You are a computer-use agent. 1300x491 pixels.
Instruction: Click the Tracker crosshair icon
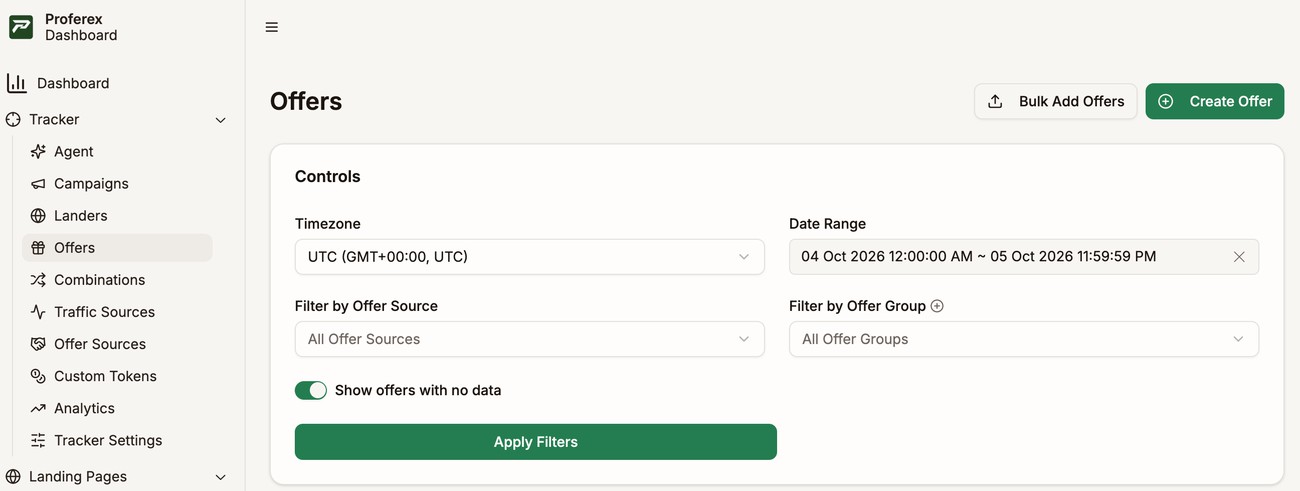(x=13, y=119)
